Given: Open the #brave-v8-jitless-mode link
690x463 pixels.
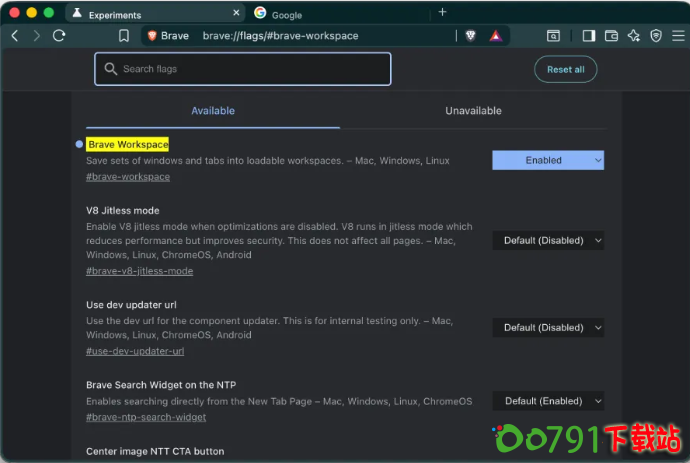Looking at the screenshot, I should (x=139, y=271).
